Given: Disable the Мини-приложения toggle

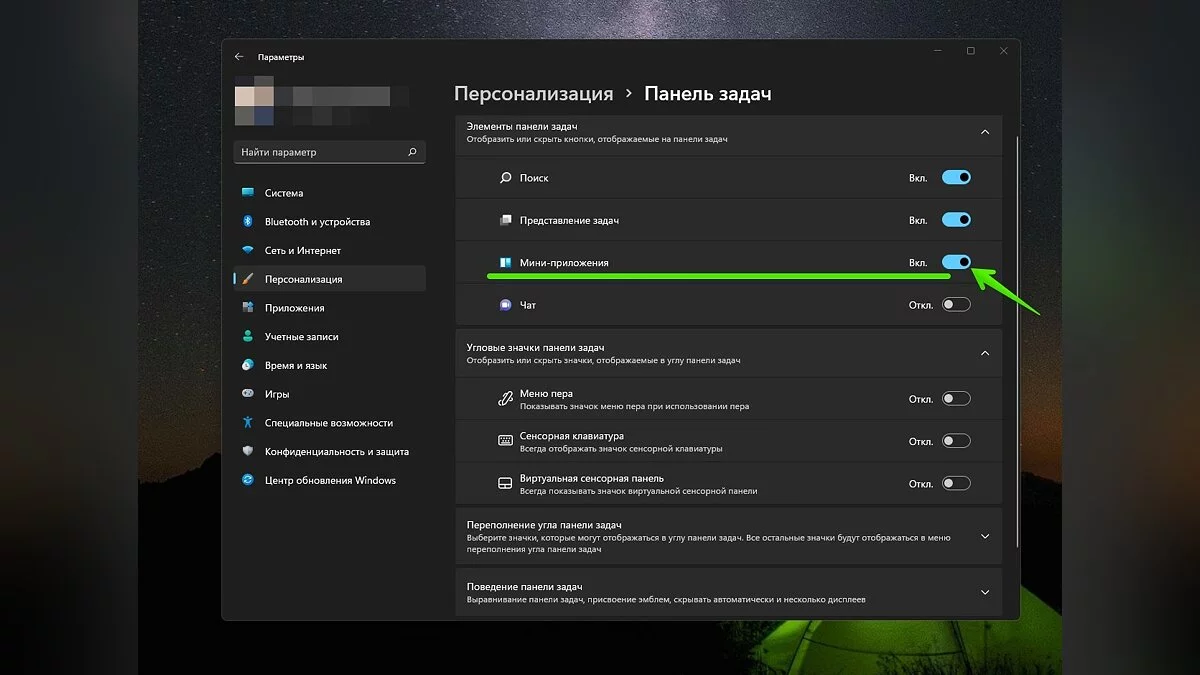Looking at the screenshot, I should tap(956, 262).
